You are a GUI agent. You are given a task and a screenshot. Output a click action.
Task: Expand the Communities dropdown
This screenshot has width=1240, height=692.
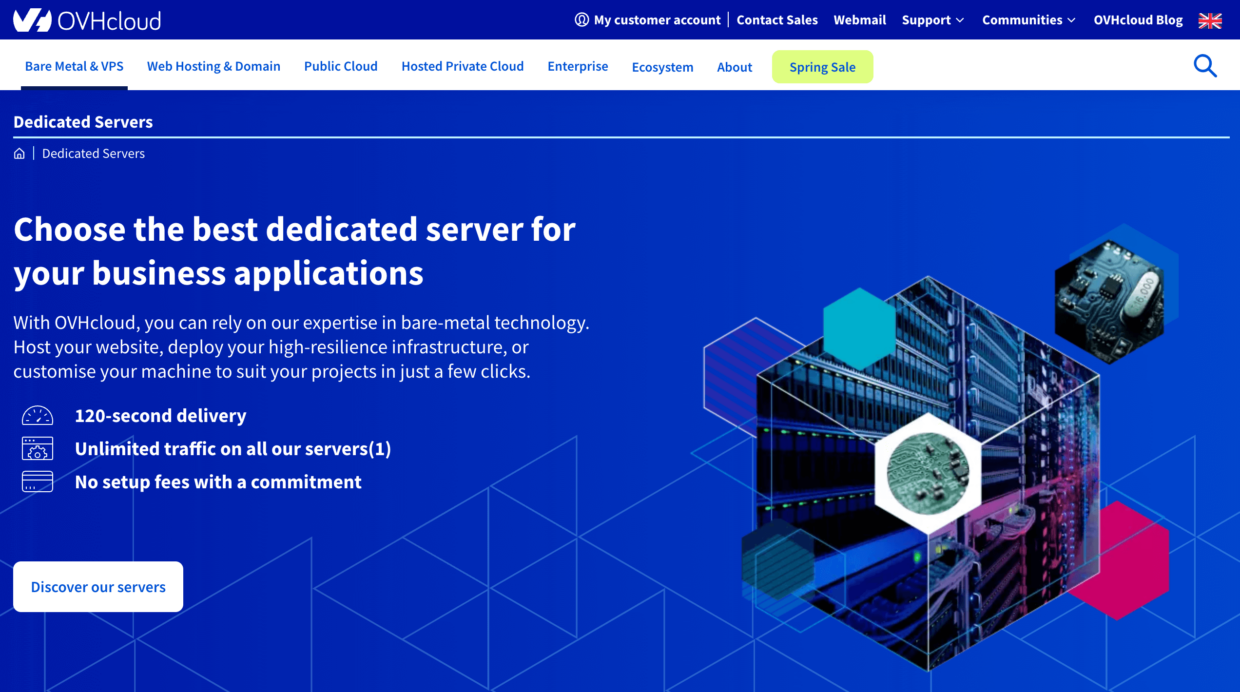coord(1028,20)
